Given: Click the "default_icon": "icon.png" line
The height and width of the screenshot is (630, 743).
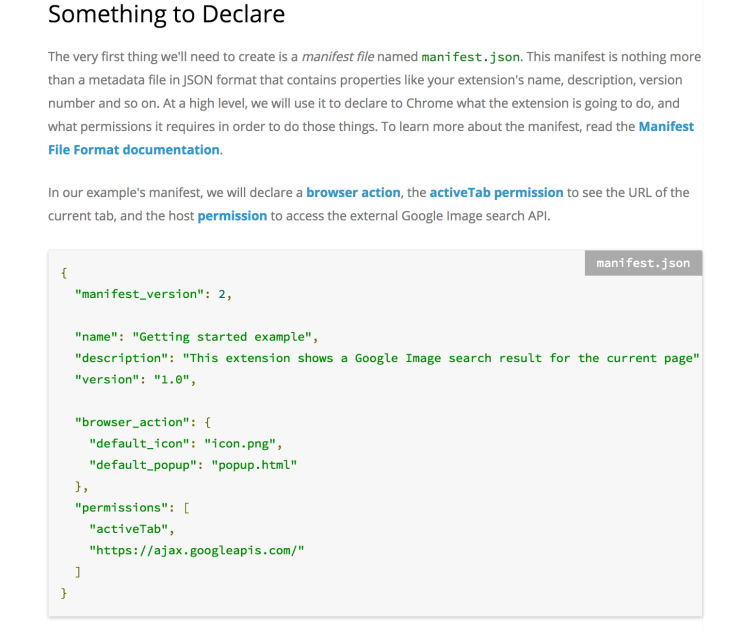Looking at the screenshot, I should [186, 443].
